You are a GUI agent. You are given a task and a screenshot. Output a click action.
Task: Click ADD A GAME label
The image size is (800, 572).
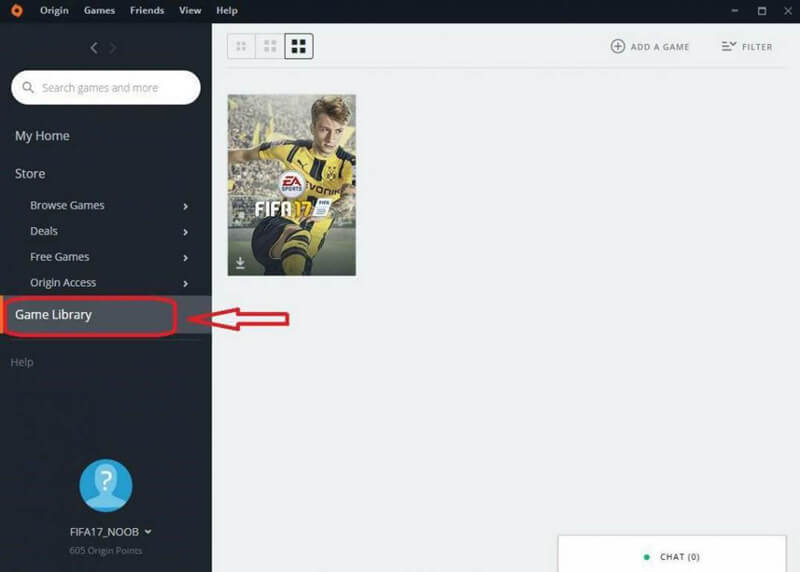pos(660,47)
